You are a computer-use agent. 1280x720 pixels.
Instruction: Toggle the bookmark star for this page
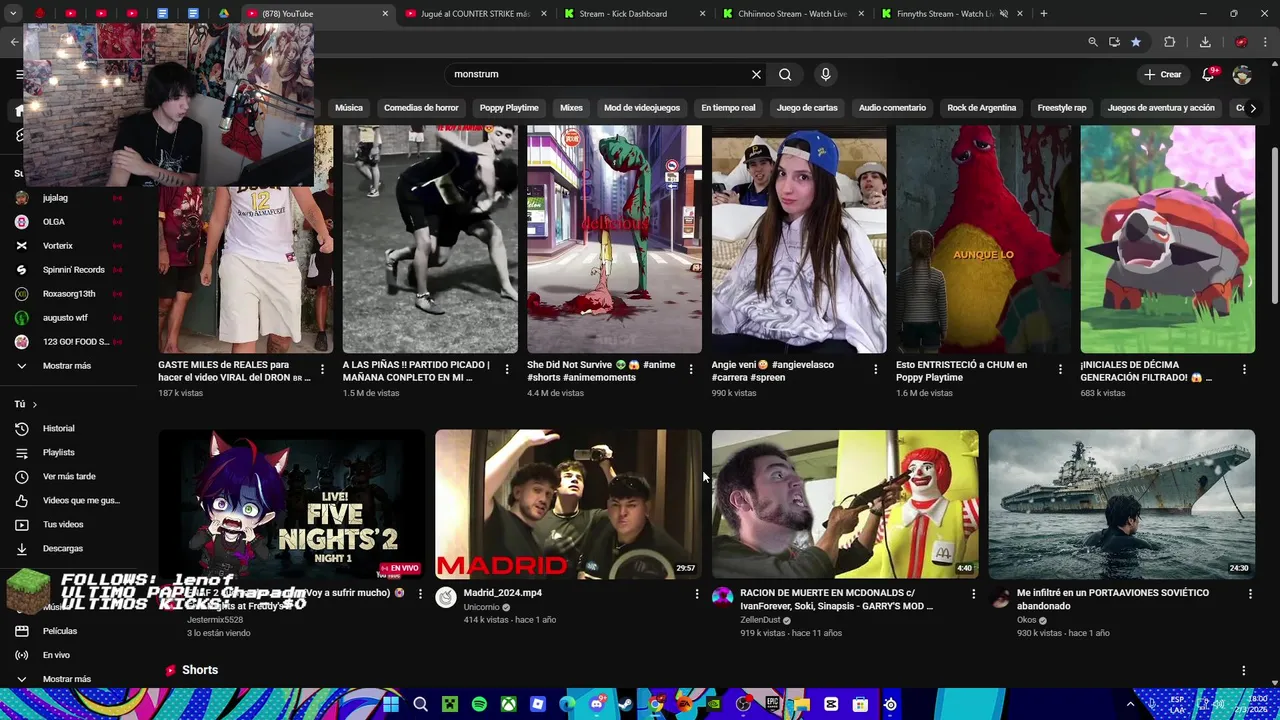1136,42
